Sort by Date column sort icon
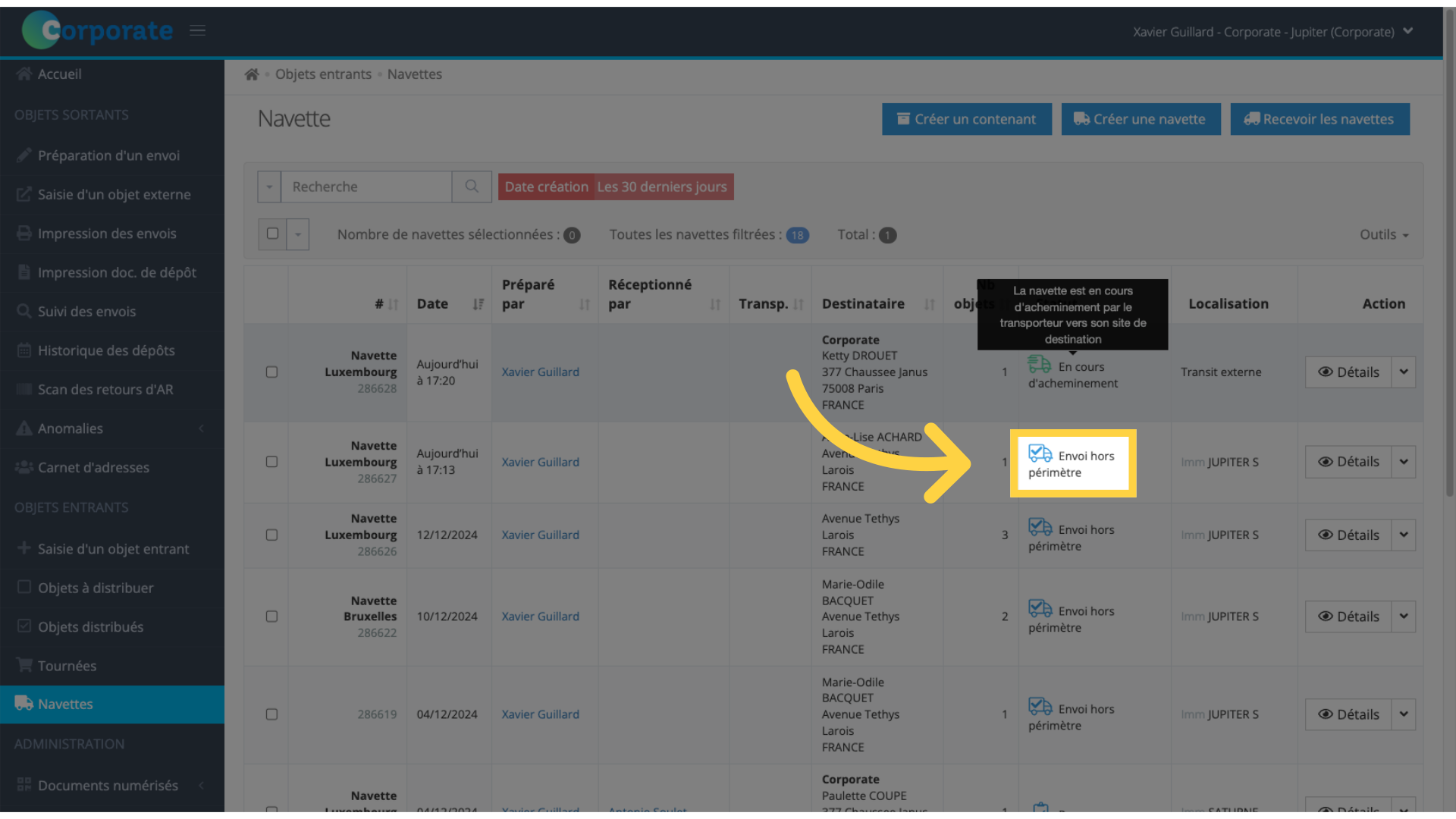The width and height of the screenshot is (1456, 819). [478, 304]
